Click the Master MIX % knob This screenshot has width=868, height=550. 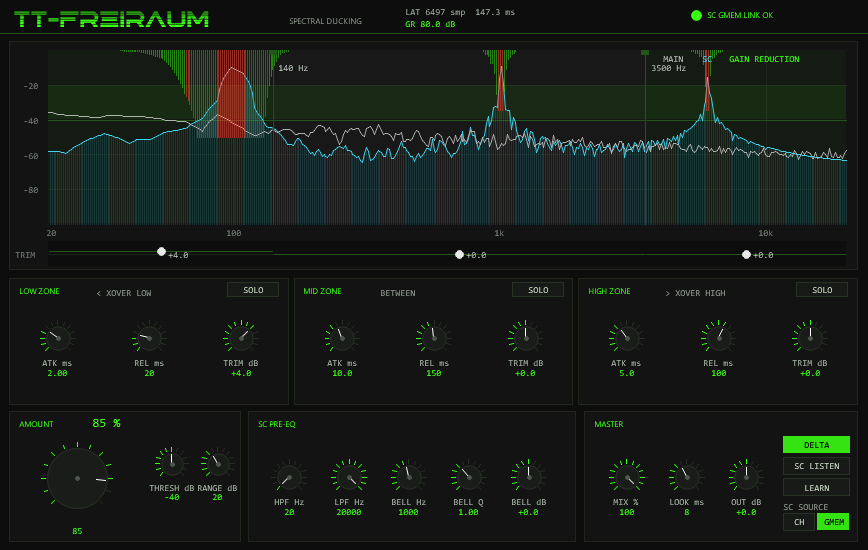[x=627, y=477]
